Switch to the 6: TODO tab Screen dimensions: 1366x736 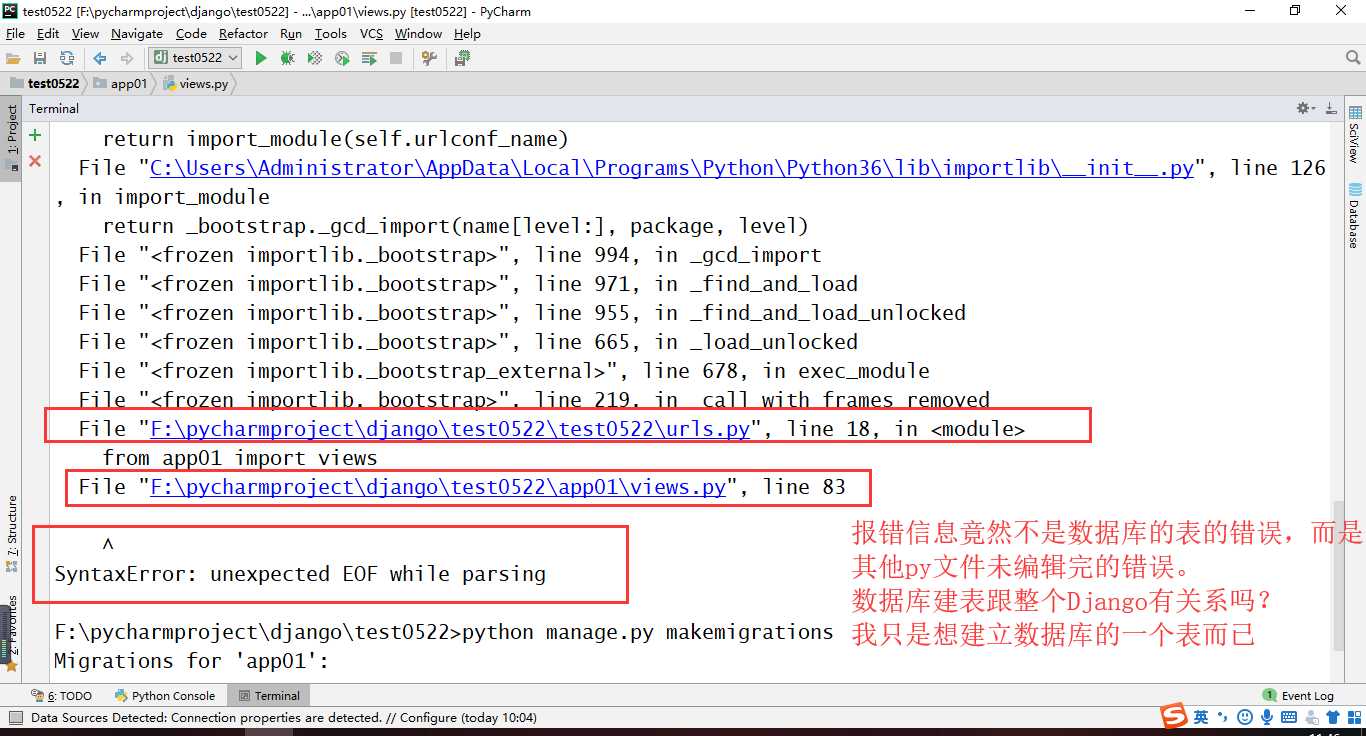[61, 696]
